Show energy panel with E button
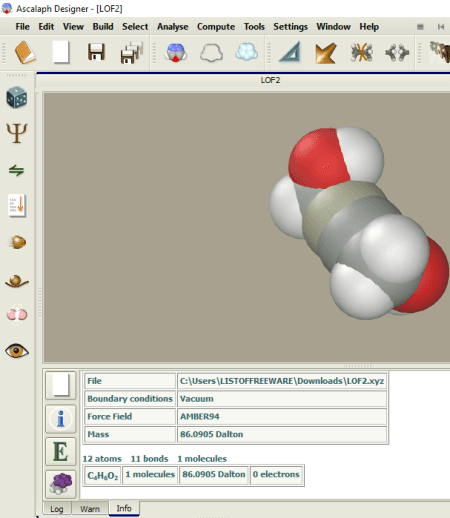The image size is (450, 518). pyautogui.click(x=61, y=452)
